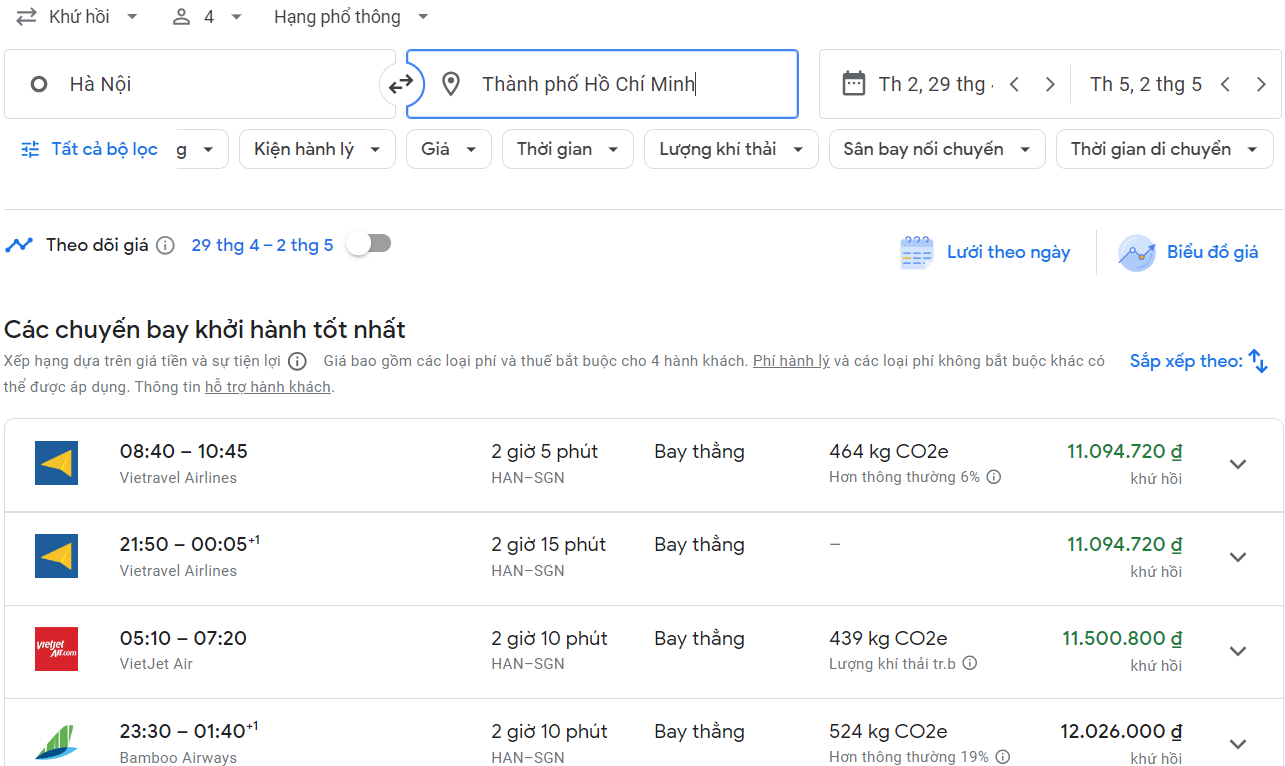Swap origin and destination cities
The image size is (1285, 766).
click(401, 85)
